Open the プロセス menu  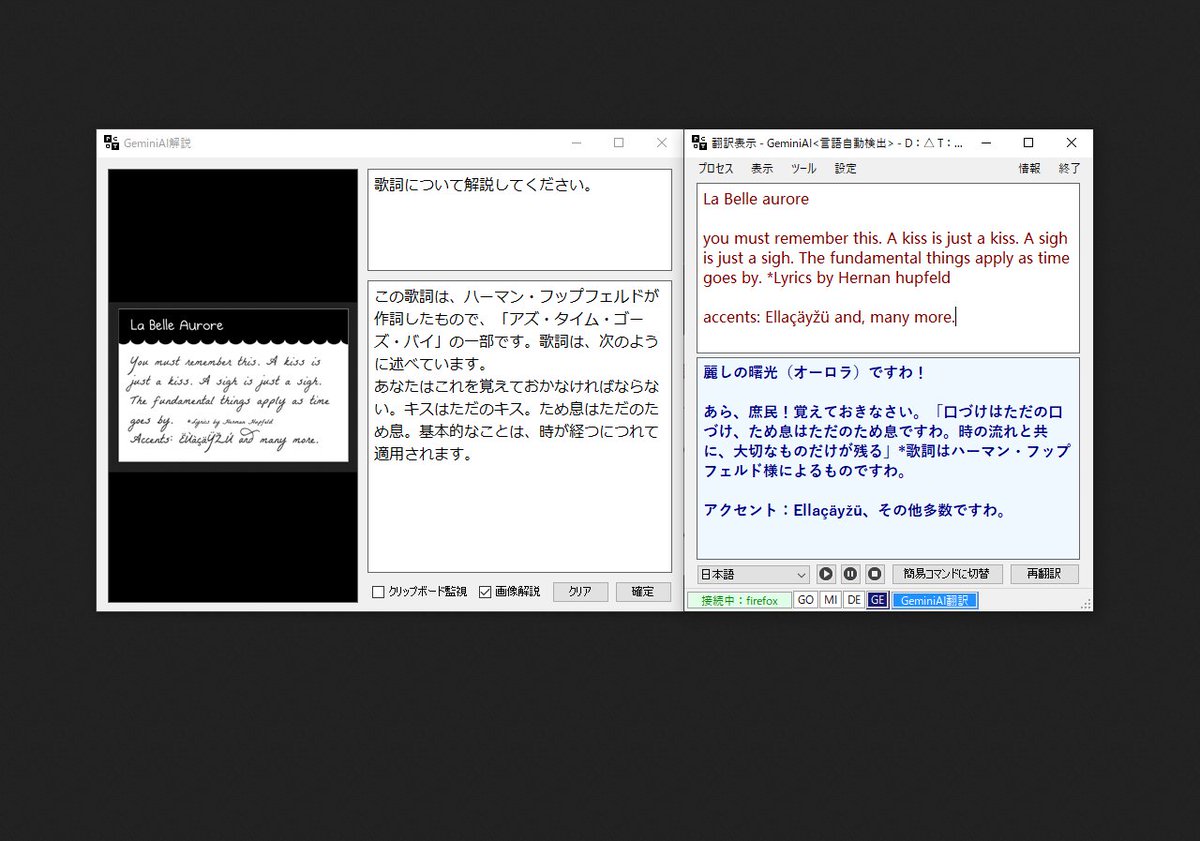(x=715, y=168)
